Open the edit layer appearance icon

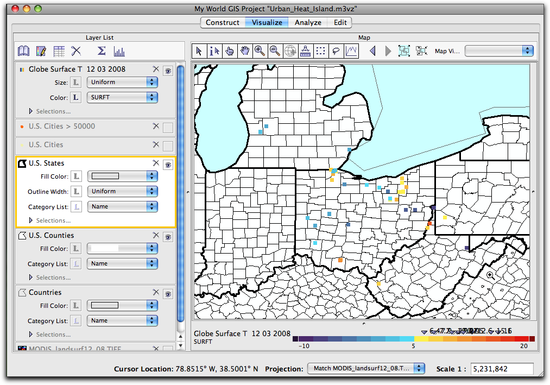41,51
